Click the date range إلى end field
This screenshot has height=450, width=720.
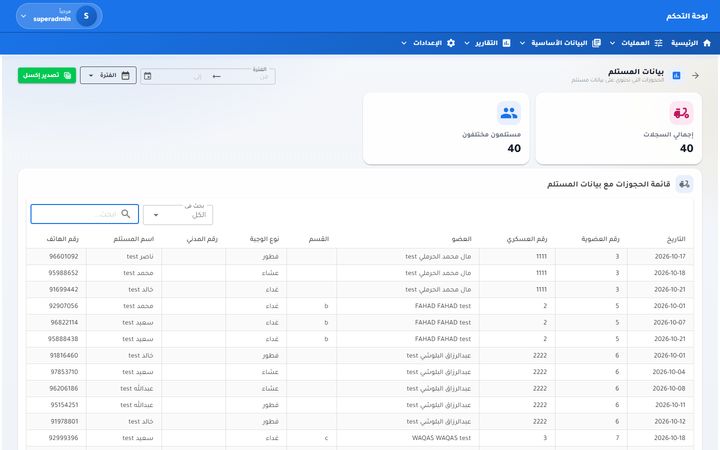(184, 76)
